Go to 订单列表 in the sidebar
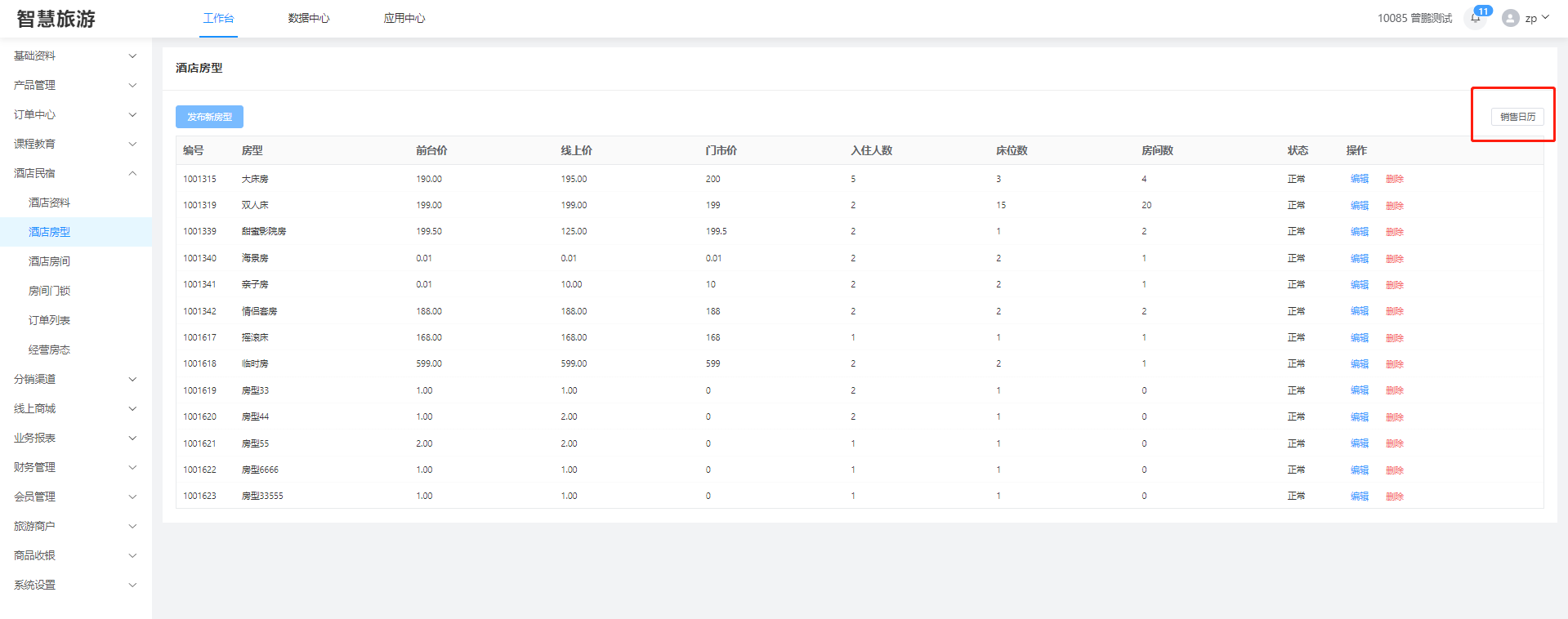Viewport: 1568px width, 619px height. coord(49,320)
